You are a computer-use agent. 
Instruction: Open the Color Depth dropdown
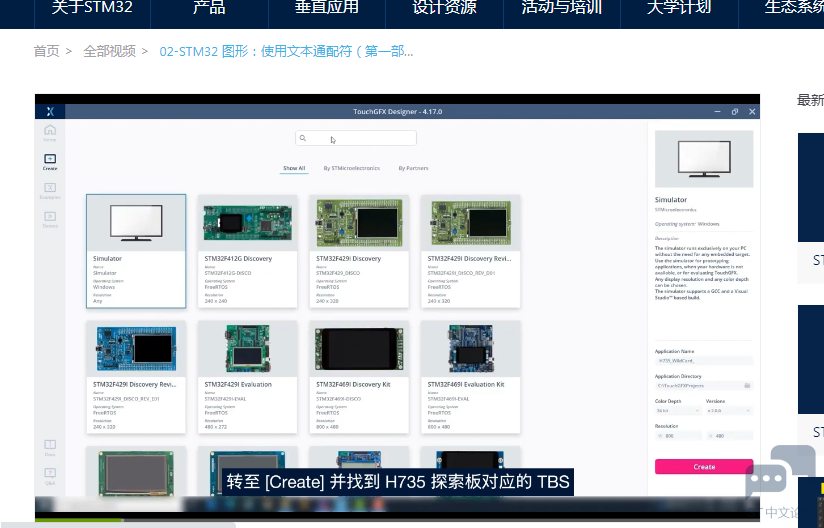click(x=678, y=410)
